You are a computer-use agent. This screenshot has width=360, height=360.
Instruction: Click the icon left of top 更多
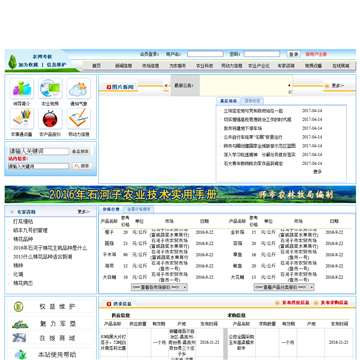(327, 86)
